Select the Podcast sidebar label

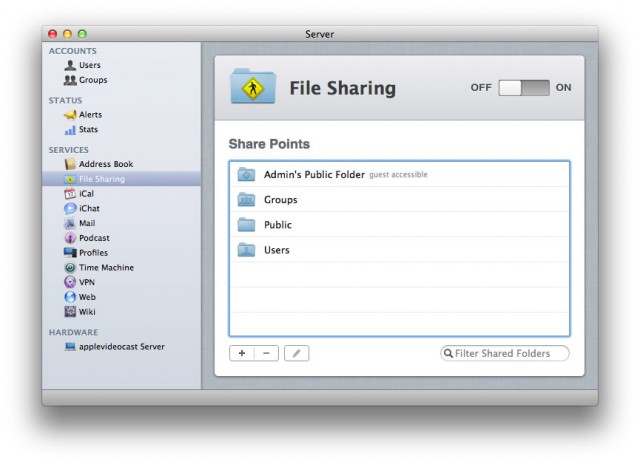pos(94,238)
